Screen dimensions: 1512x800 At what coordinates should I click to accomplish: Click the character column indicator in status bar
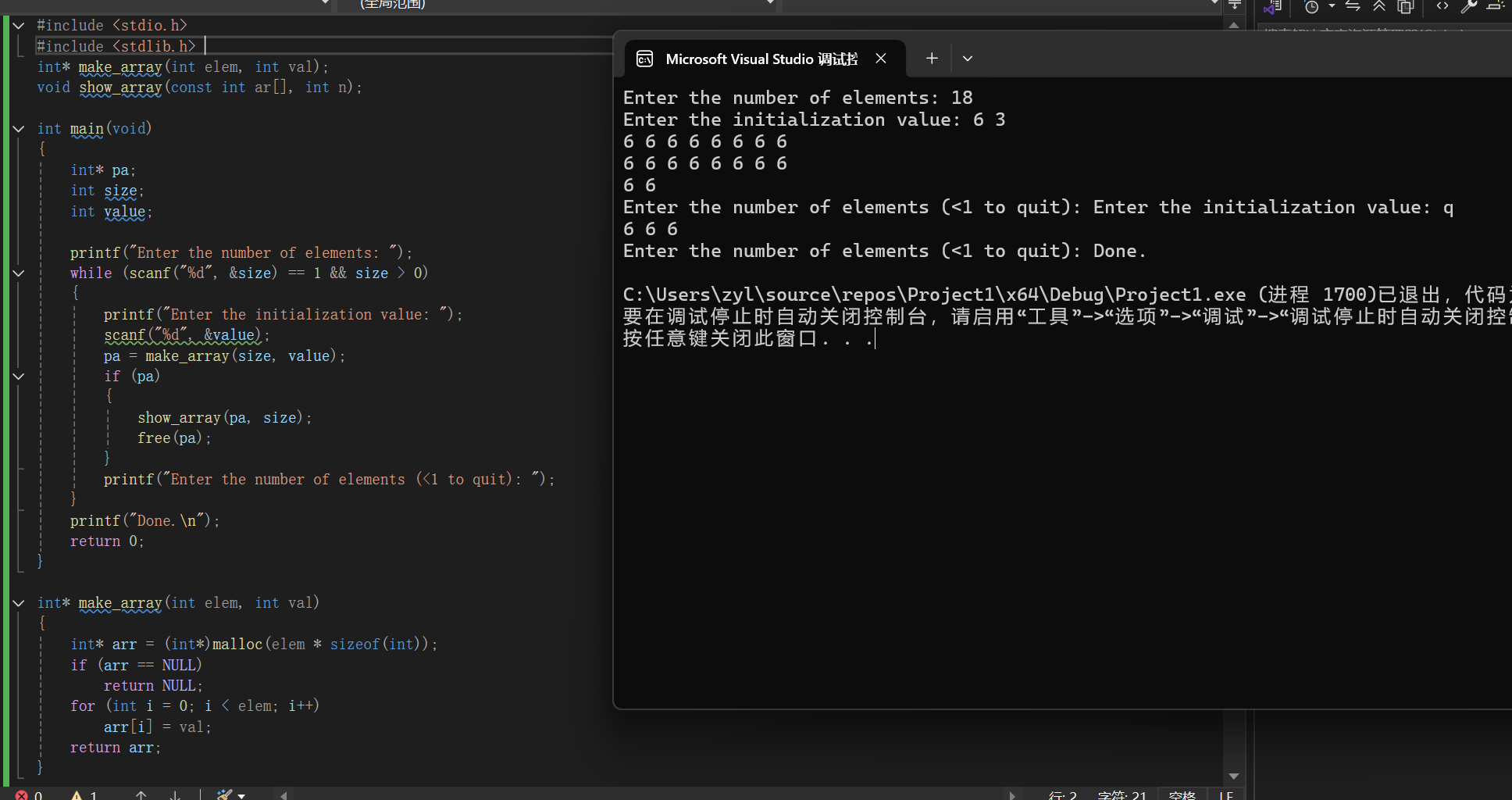1122,795
